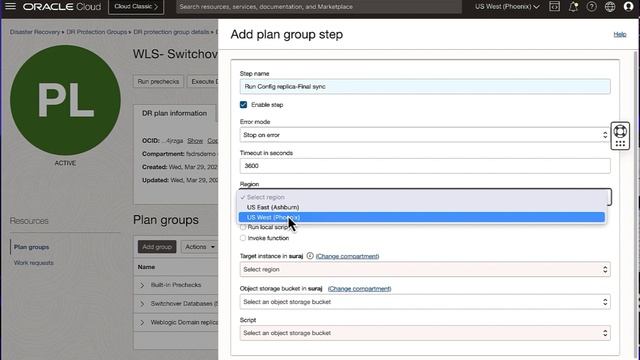This screenshot has height=360, width=640.
Task: Choose the Select region placeholder option
Action: pos(422,197)
